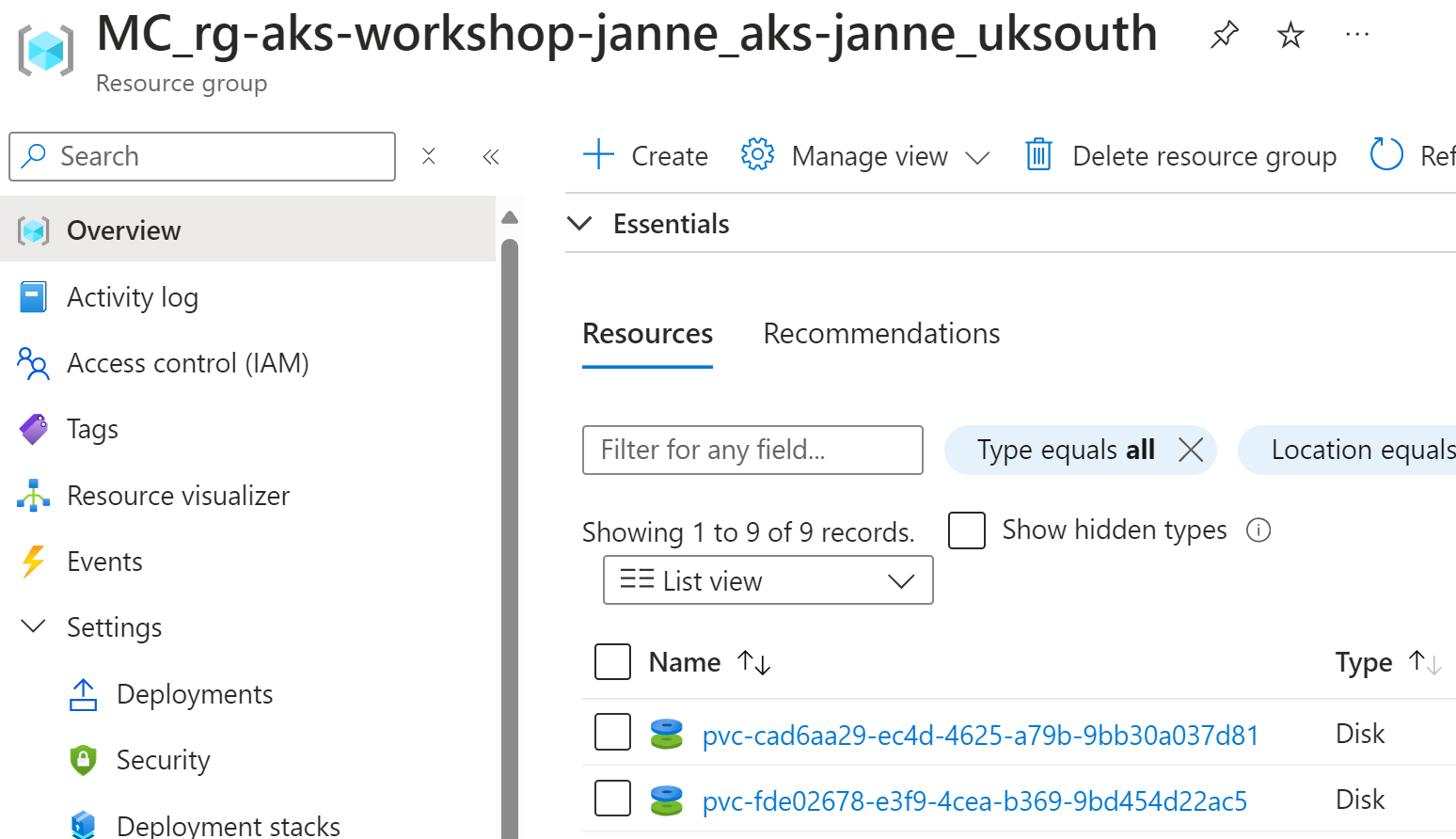Click the Location equals filter pill
The height and width of the screenshot is (839, 1456).
point(1348,450)
